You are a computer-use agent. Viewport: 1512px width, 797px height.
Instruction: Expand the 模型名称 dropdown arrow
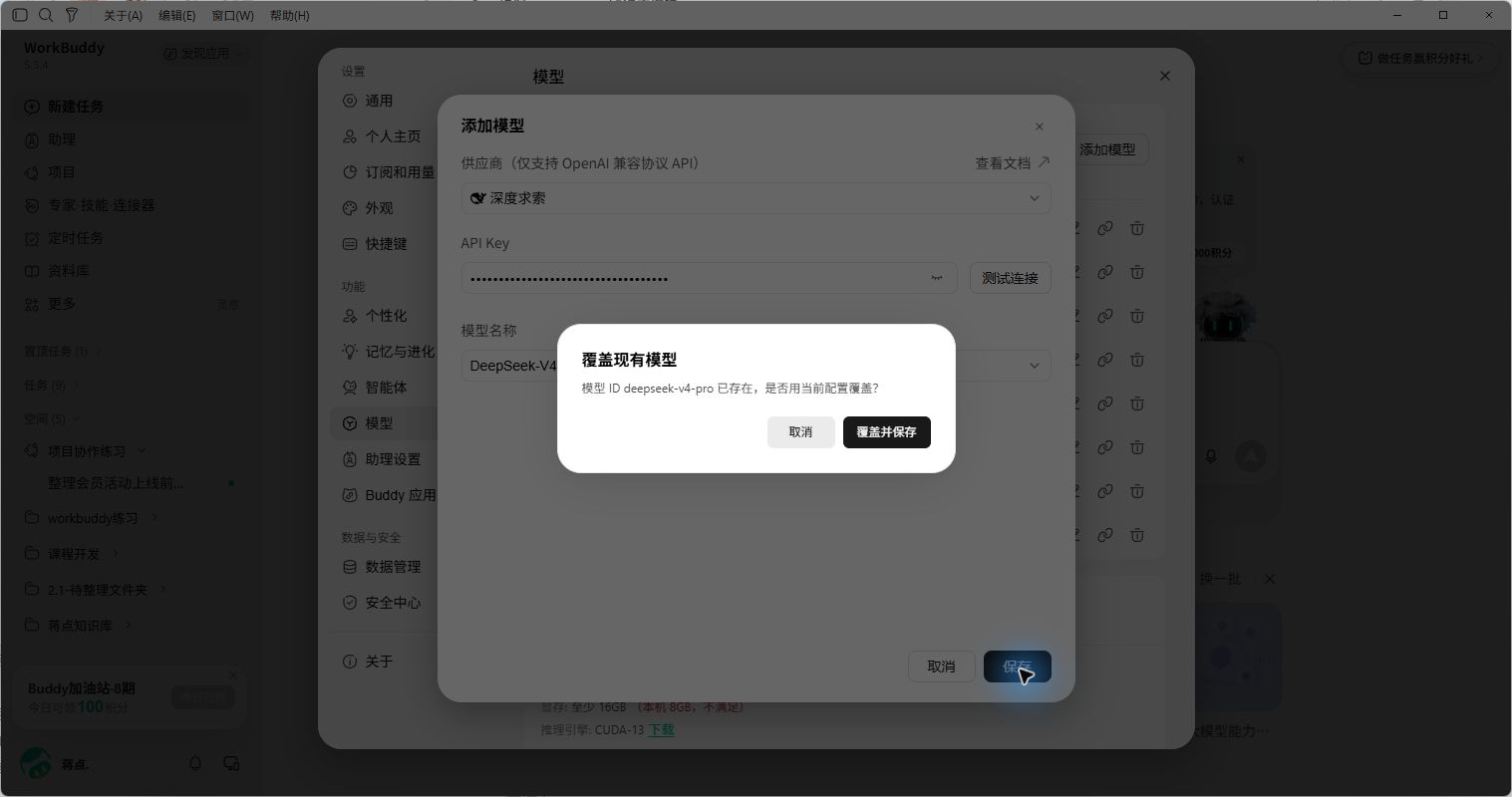pyautogui.click(x=1034, y=366)
